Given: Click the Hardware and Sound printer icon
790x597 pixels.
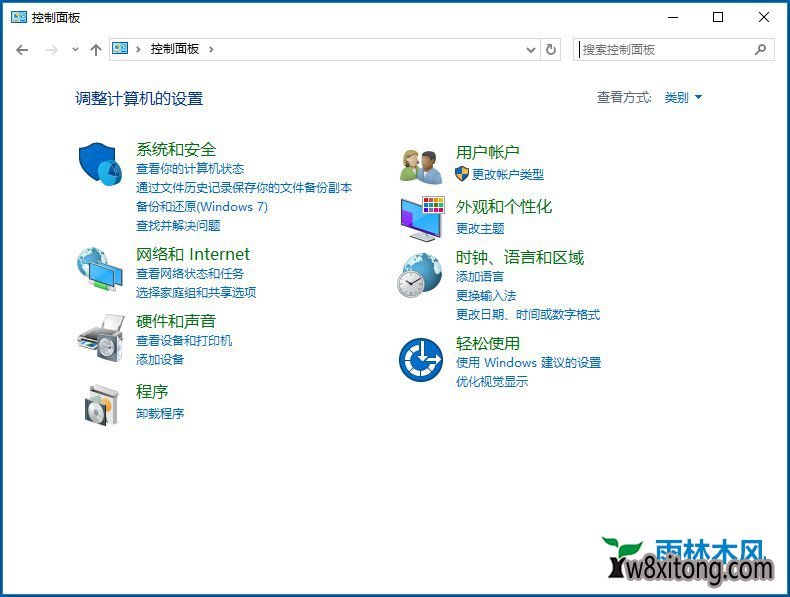Looking at the screenshot, I should pos(100,337).
